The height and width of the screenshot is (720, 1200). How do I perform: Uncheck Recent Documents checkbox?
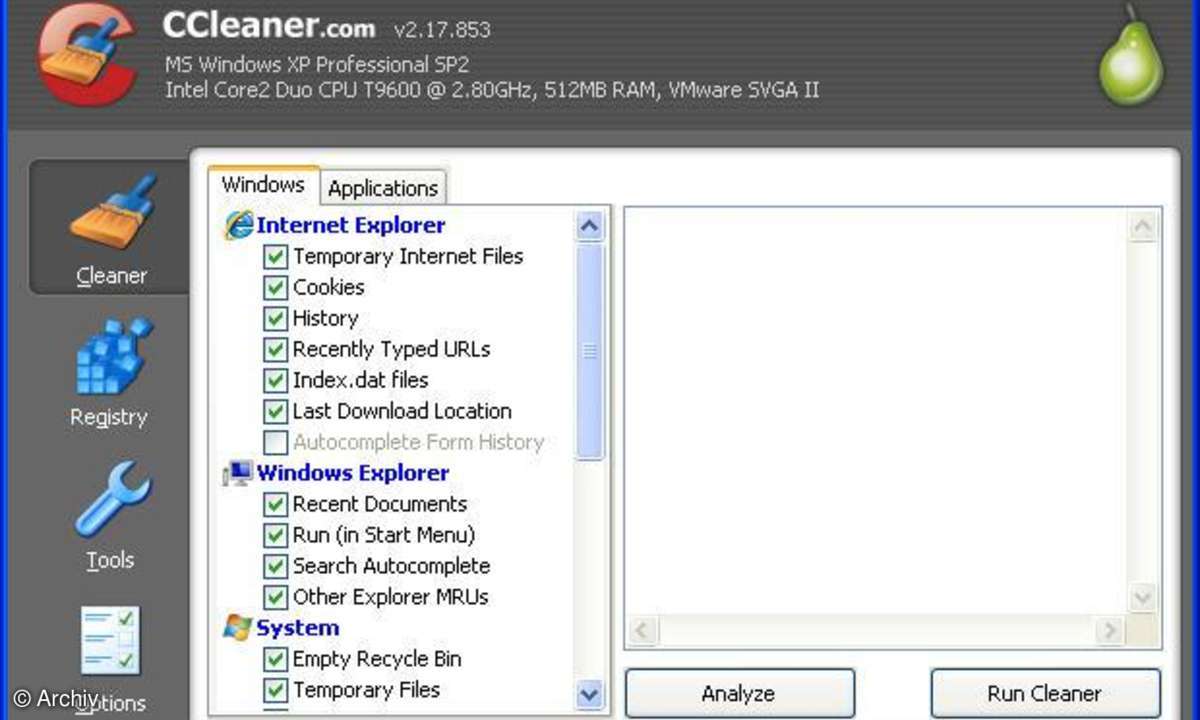(x=275, y=505)
